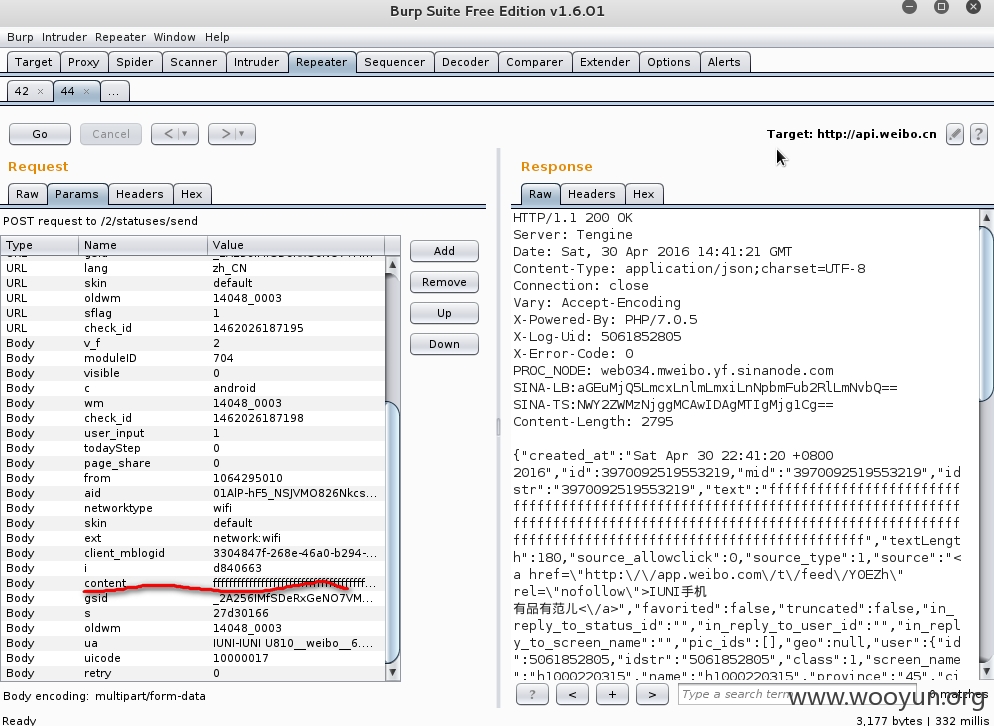
Task: Close Repeater tab 42 with its x
Action: [41, 91]
